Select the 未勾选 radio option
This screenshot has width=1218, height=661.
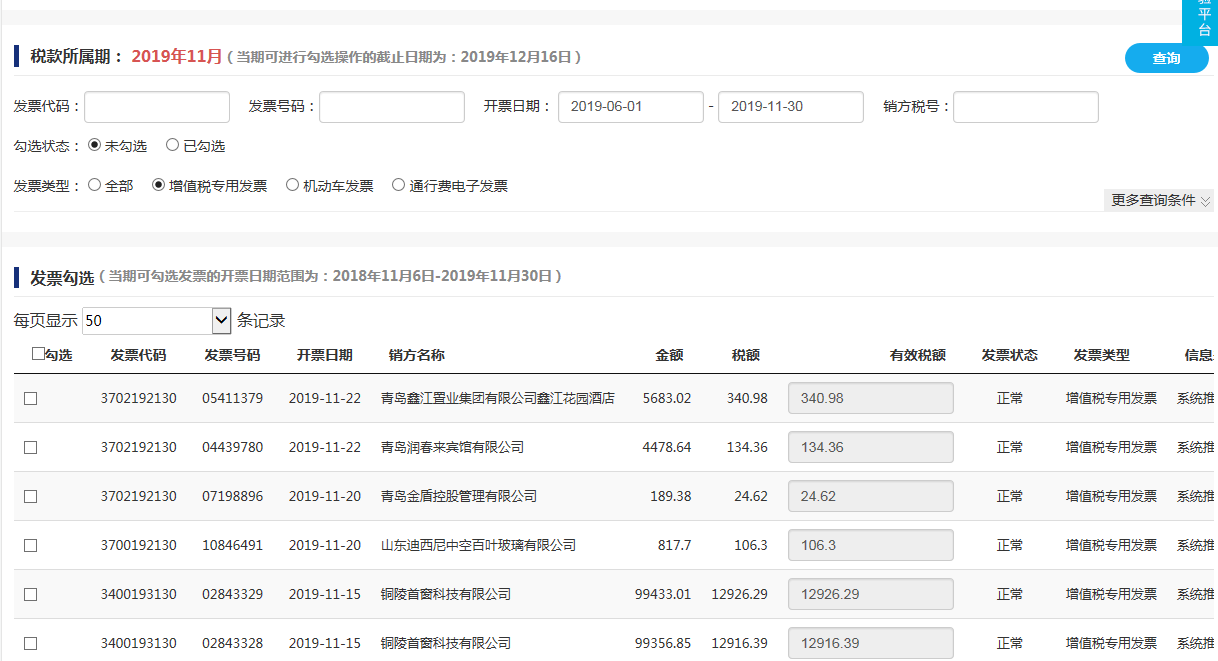95,145
